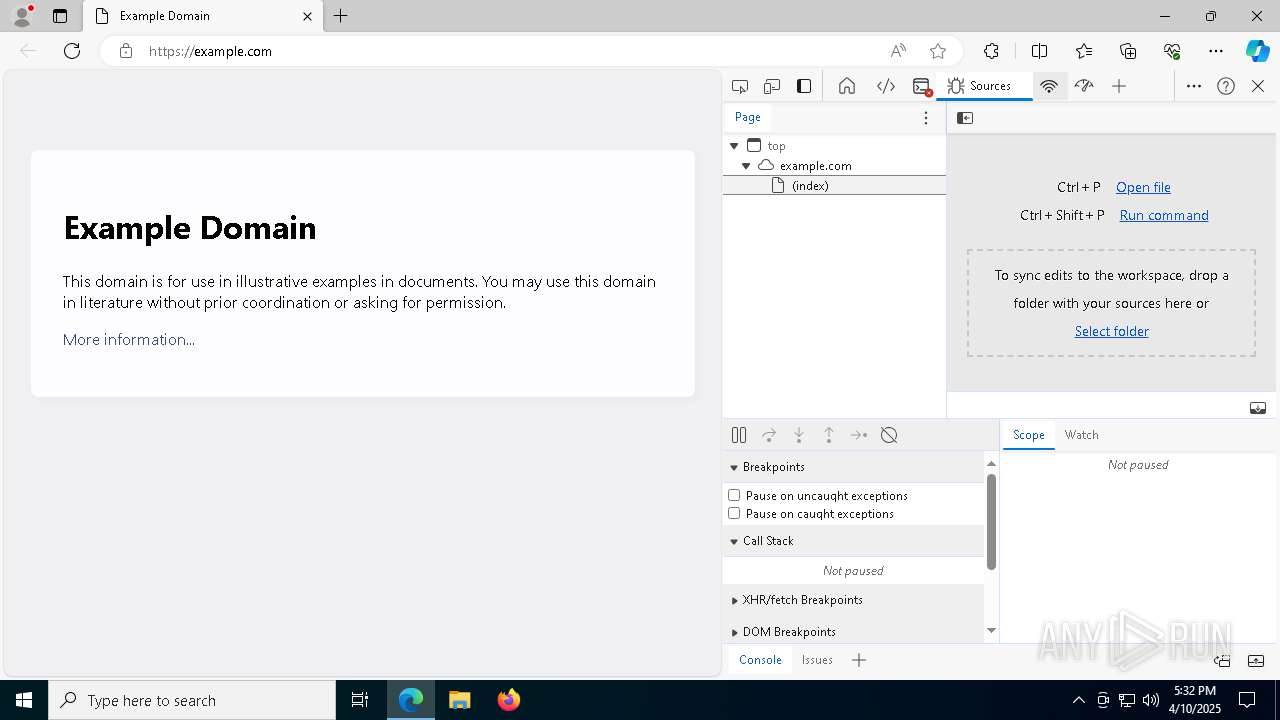Screen dimensions: 1280x720
Task: Open DevTools help icon
Action: (1226, 86)
